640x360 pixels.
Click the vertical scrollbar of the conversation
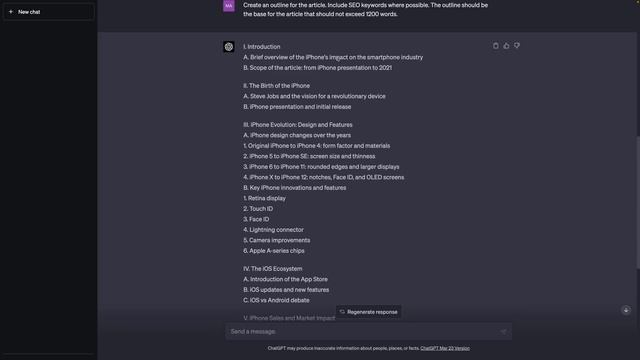coord(638,202)
